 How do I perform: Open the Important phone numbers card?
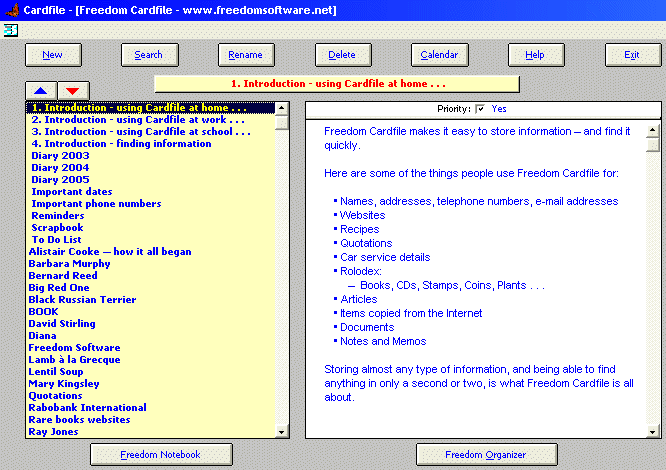pos(150,204)
